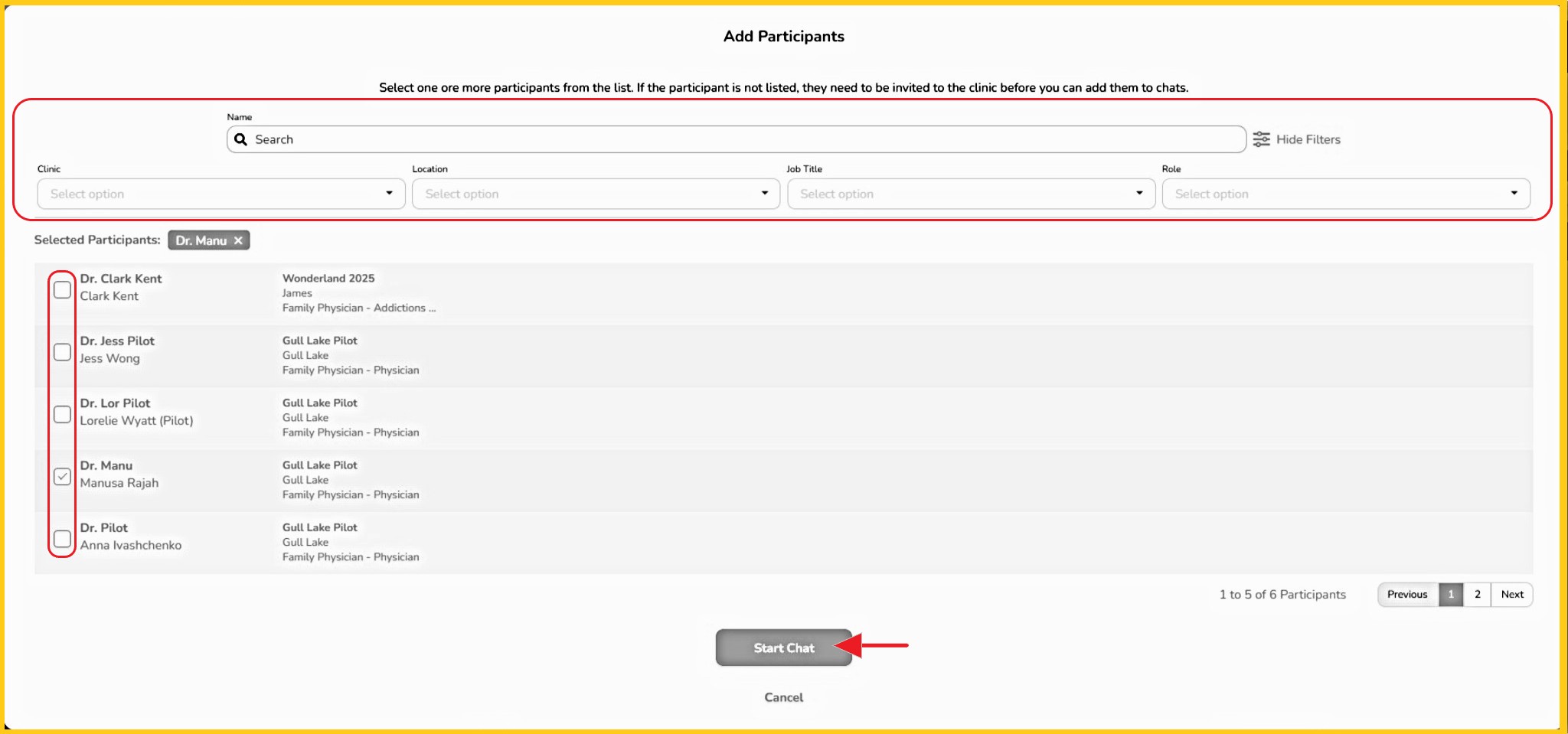Uncheck the Dr. Manu checkbox

click(62, 477)
